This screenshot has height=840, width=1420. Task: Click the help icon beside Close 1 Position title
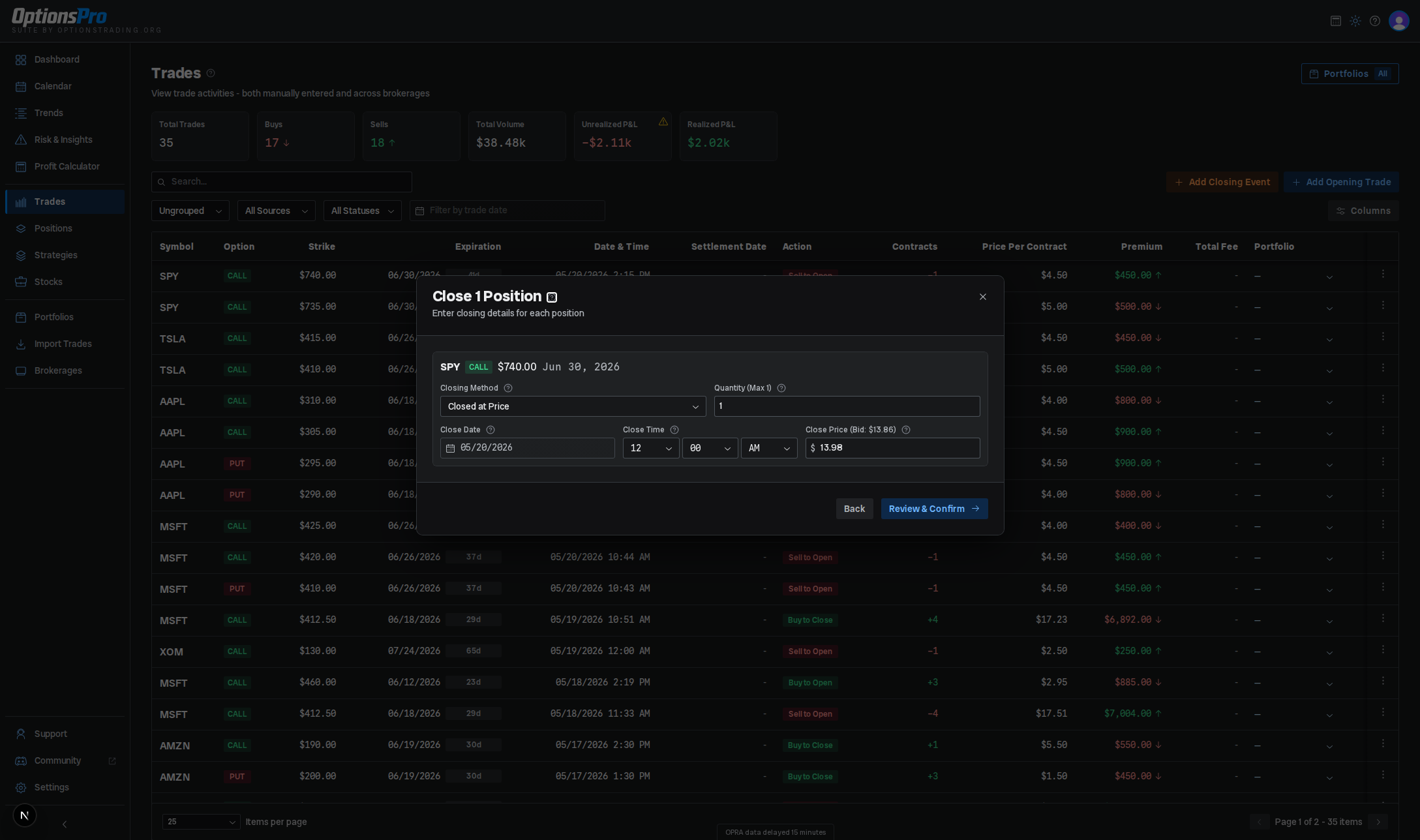552,297
